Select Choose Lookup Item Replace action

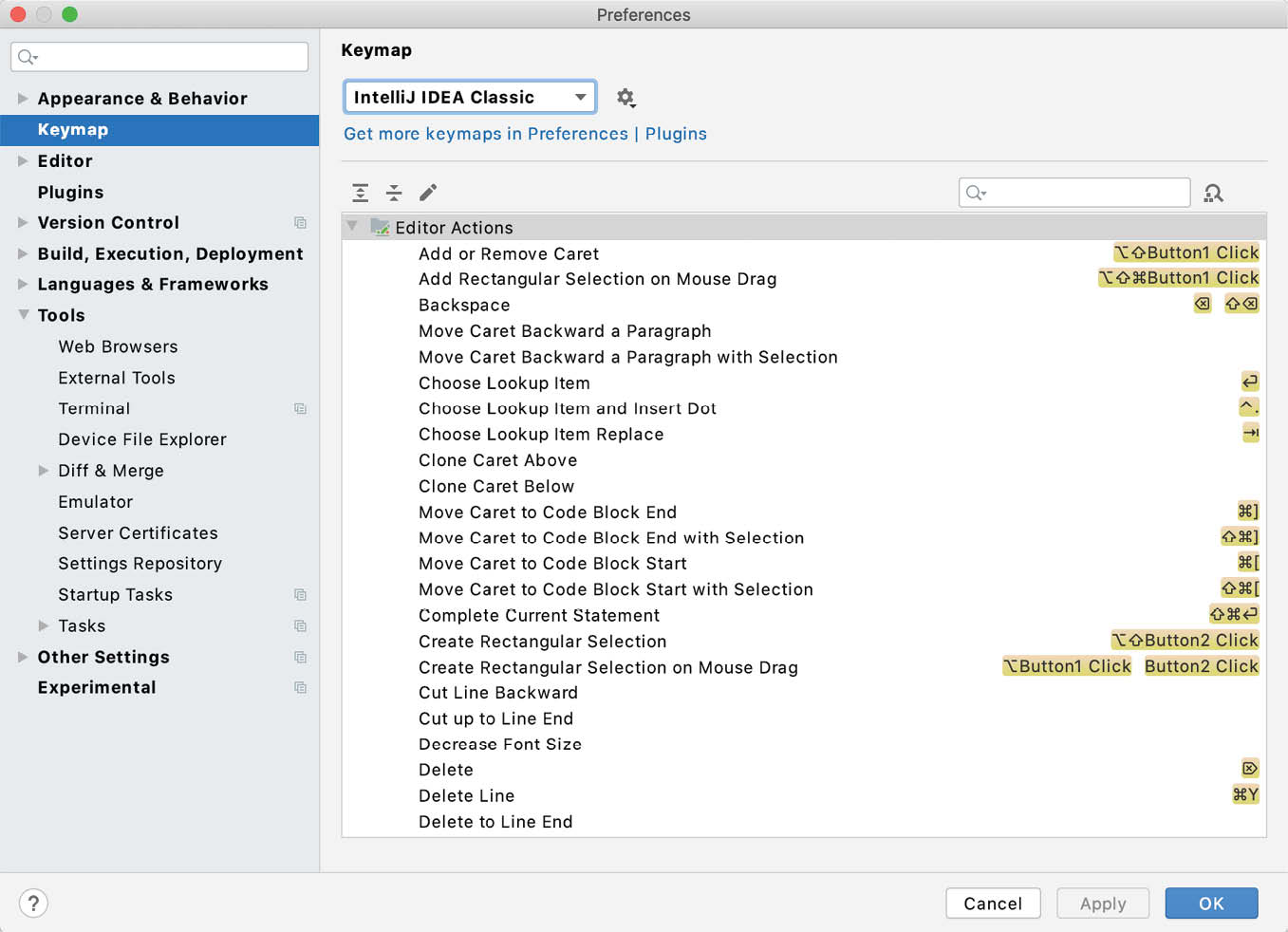[804, 434]
